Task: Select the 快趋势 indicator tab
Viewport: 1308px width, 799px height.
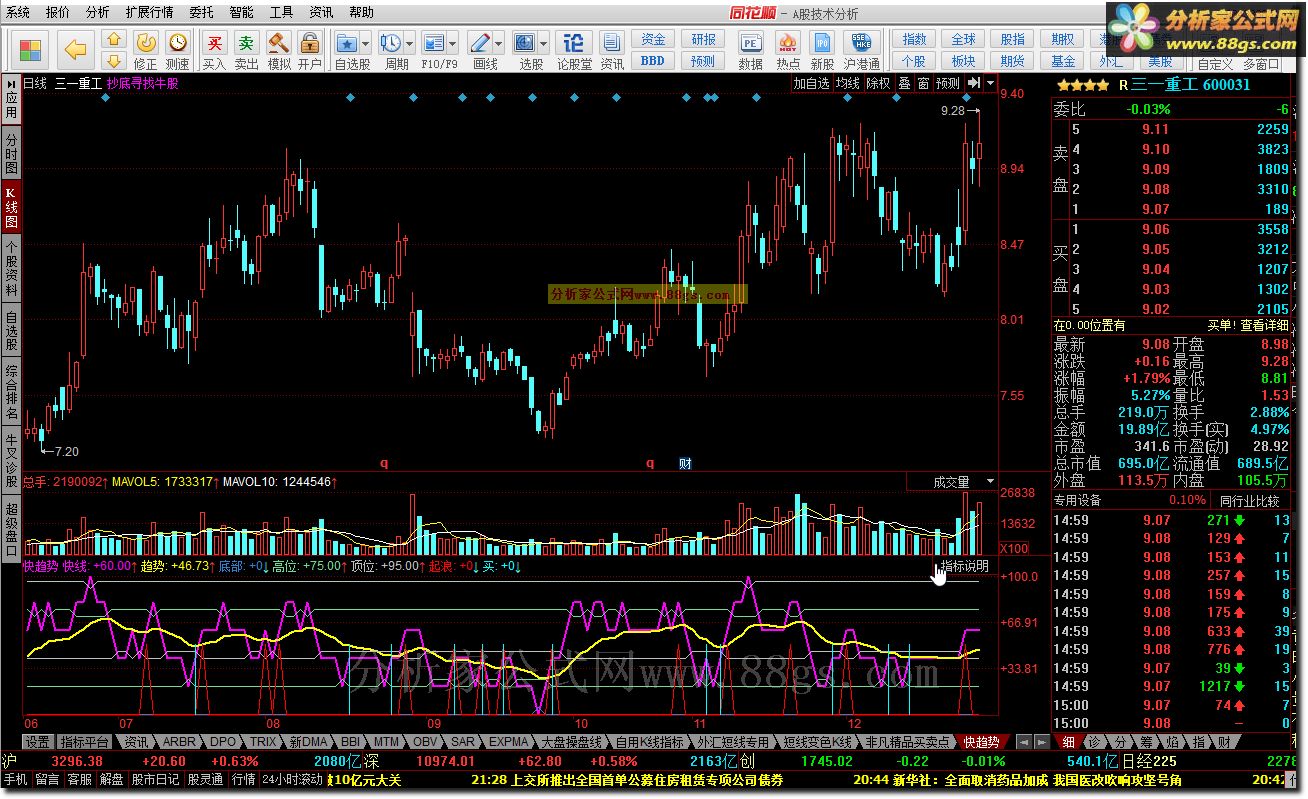Action: pyautogui.click(x=981, y=742)
